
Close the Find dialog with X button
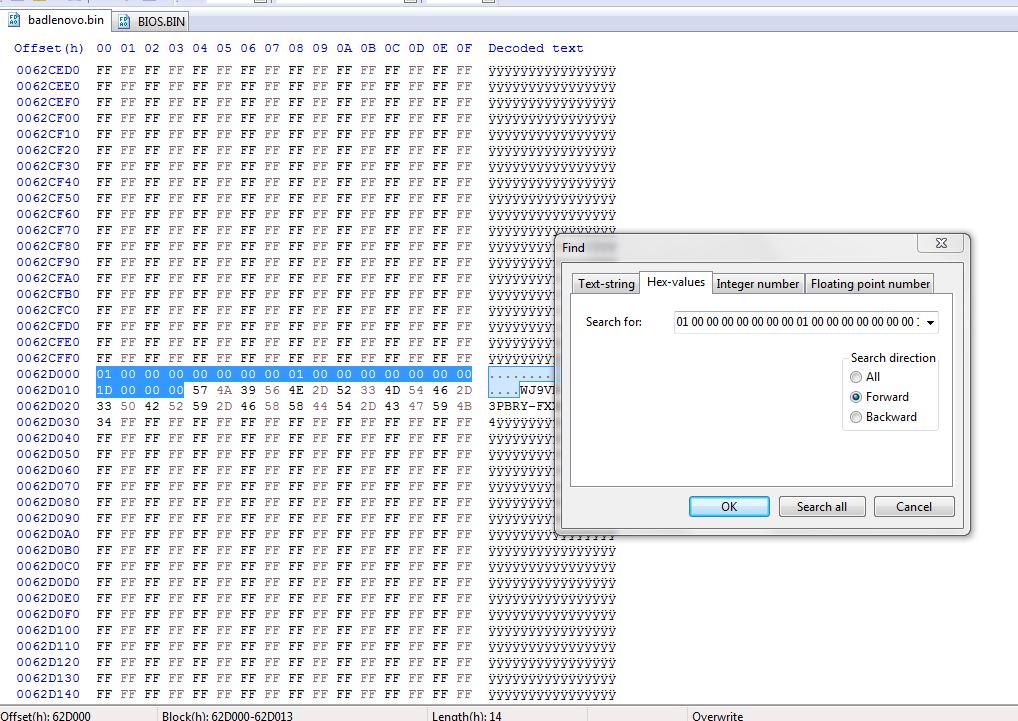click(941, 243)
